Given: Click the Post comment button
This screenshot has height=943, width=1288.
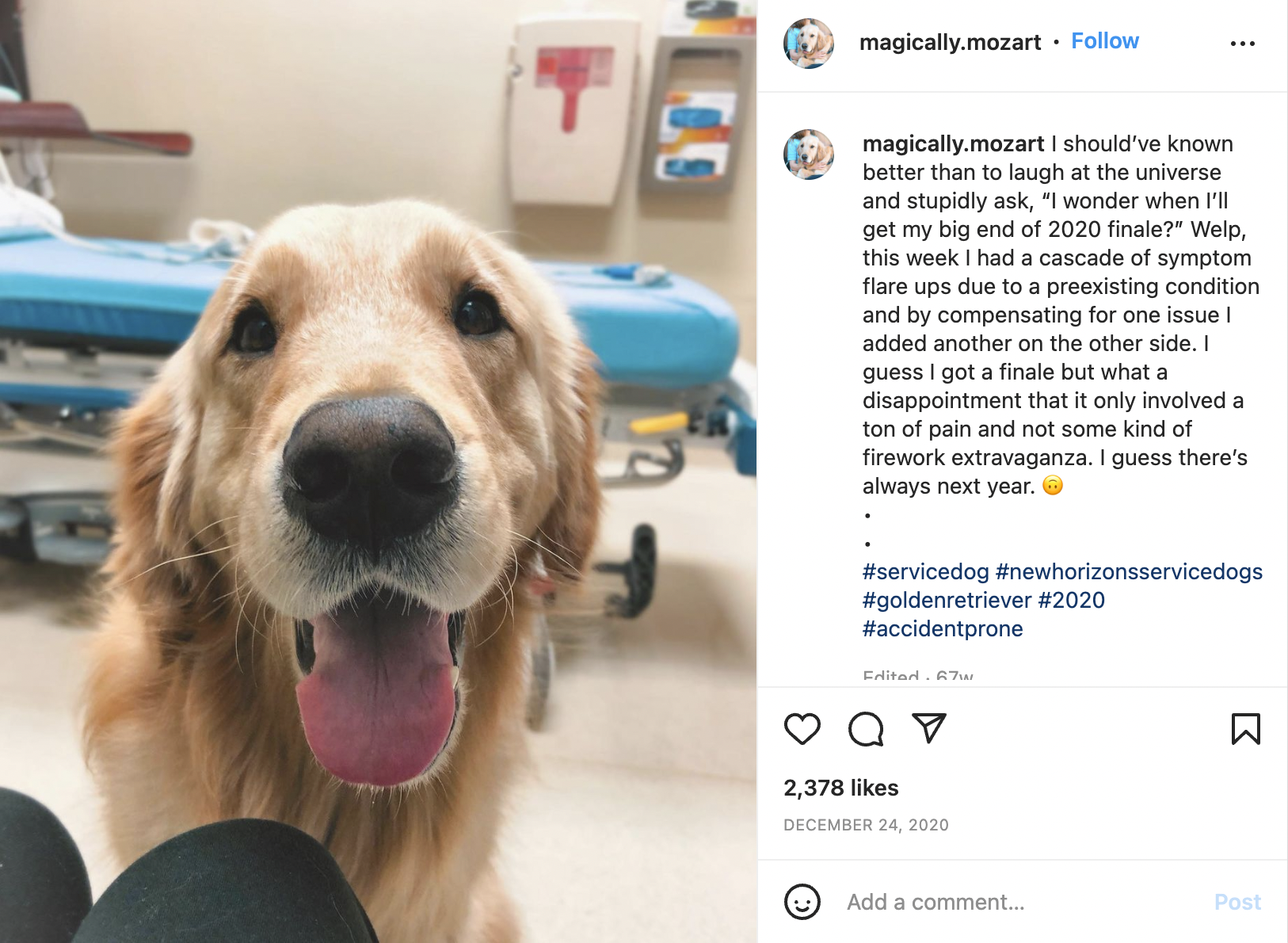Looking at the screenshot, I should click(x=1237, y=902).
